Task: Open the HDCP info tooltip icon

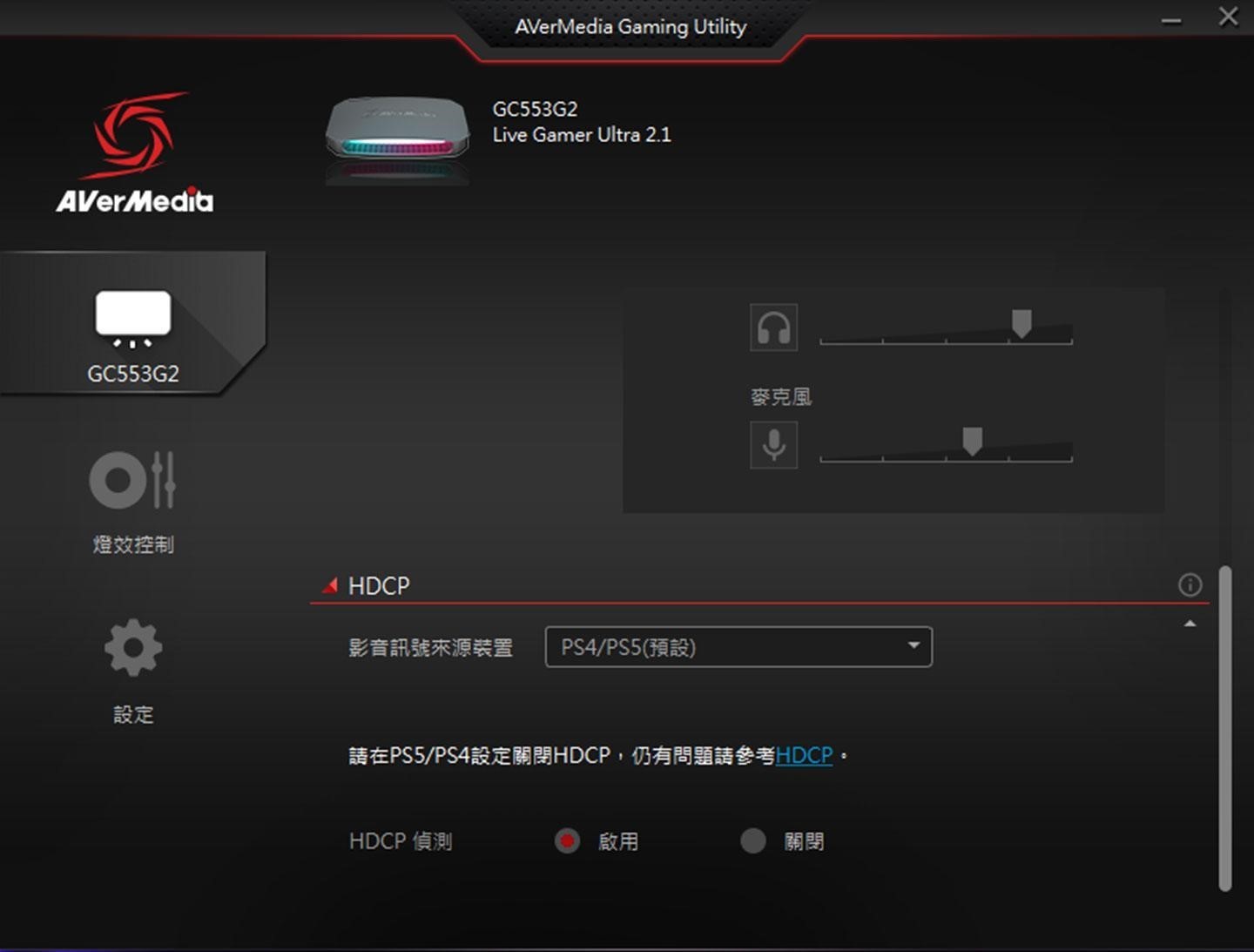Action: click(x=1190, y=584)
